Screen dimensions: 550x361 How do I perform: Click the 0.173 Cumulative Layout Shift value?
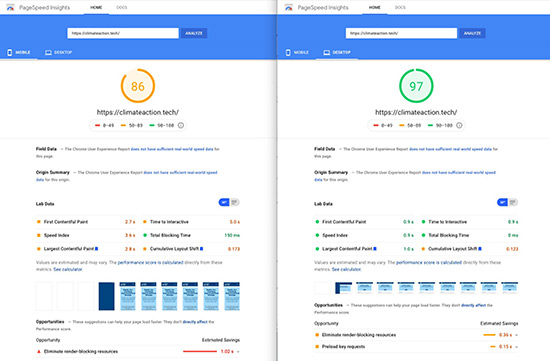click(234, 249)
